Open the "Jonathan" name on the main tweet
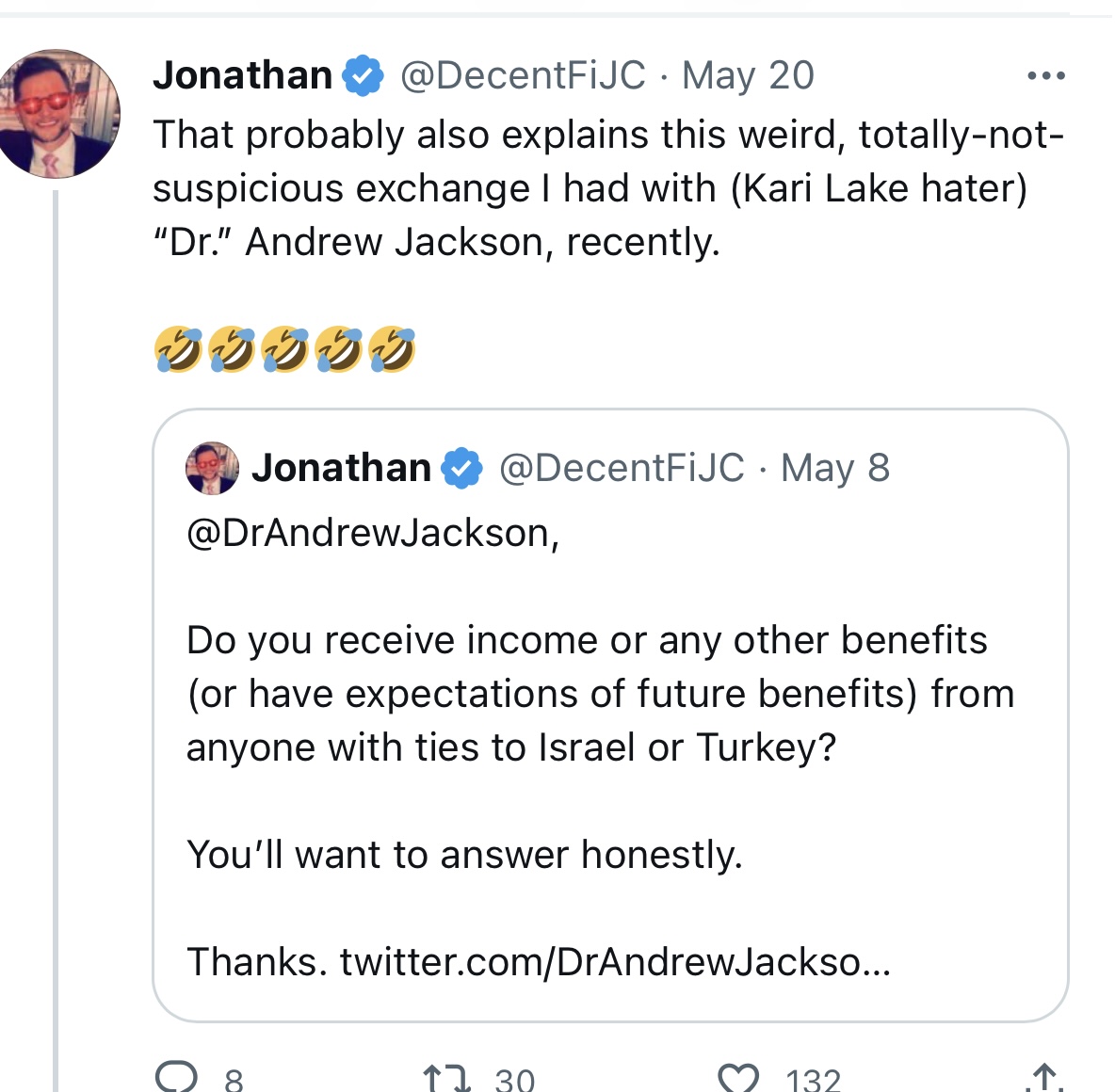This screenshot has height=1092, width=1115. (x=243, y=76)
